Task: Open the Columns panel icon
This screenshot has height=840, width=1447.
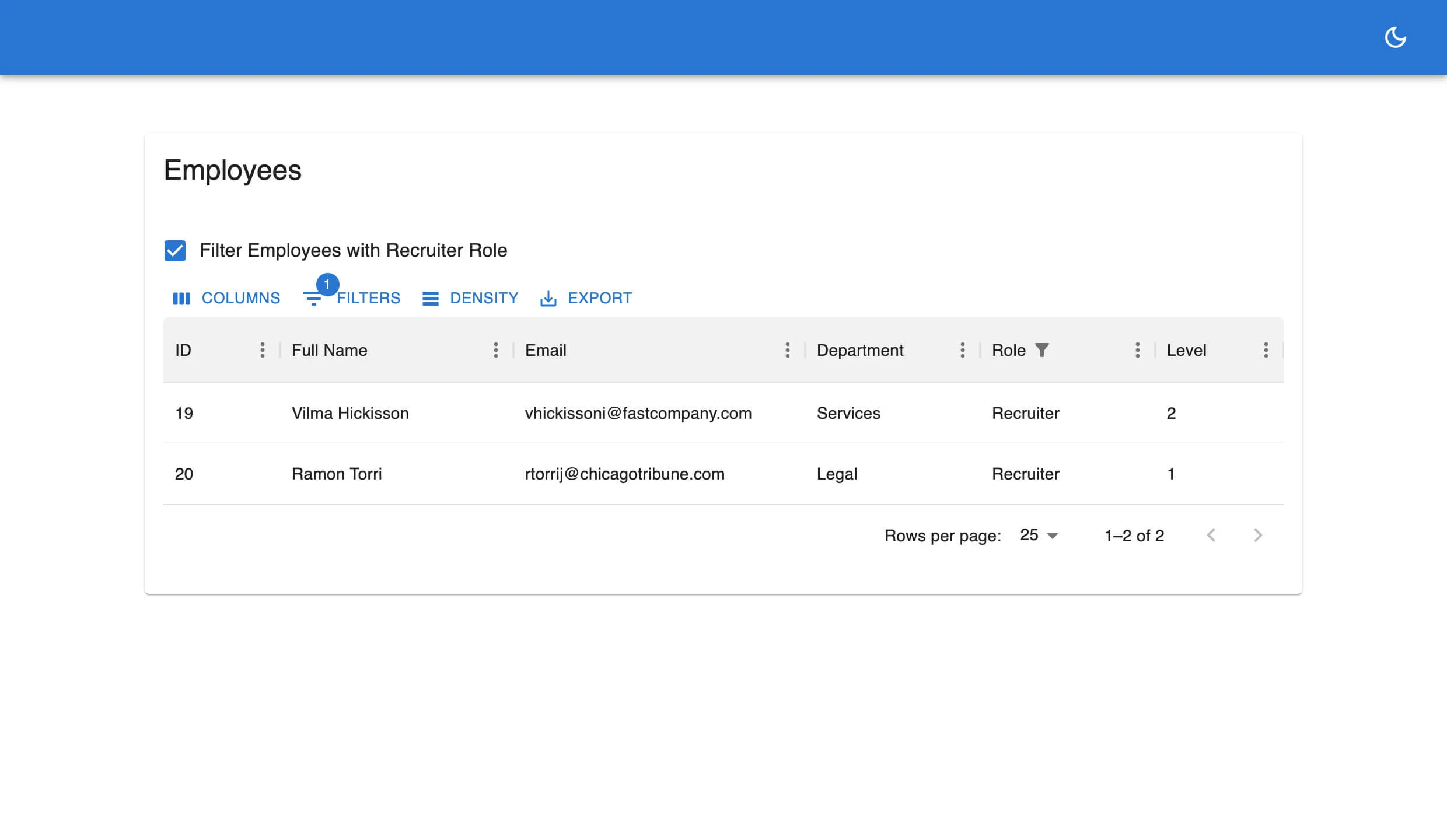Action: point(181,298)
